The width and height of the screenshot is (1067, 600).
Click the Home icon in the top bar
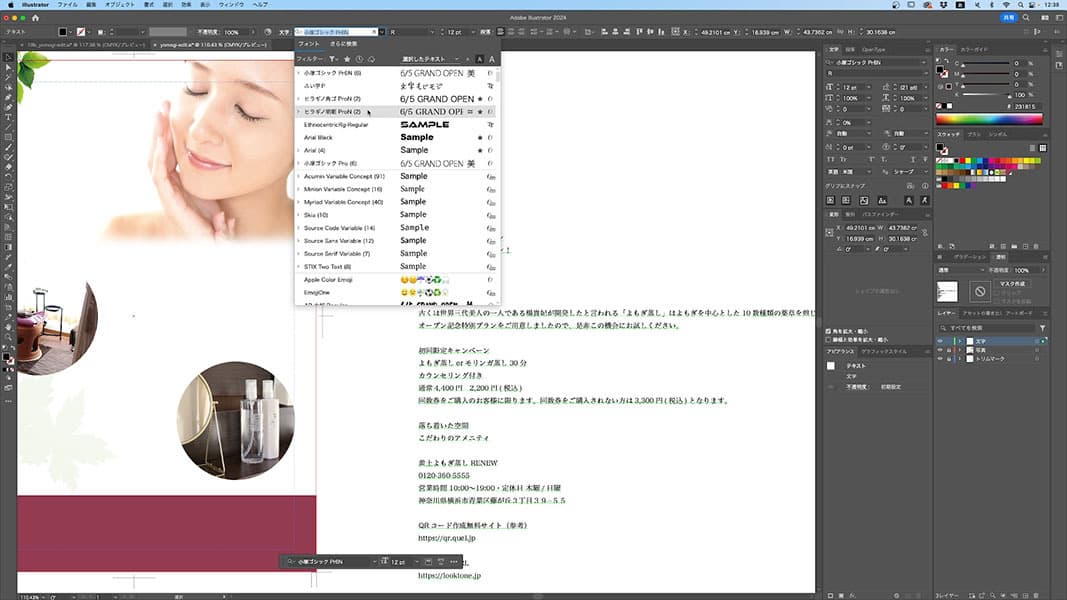37,18
